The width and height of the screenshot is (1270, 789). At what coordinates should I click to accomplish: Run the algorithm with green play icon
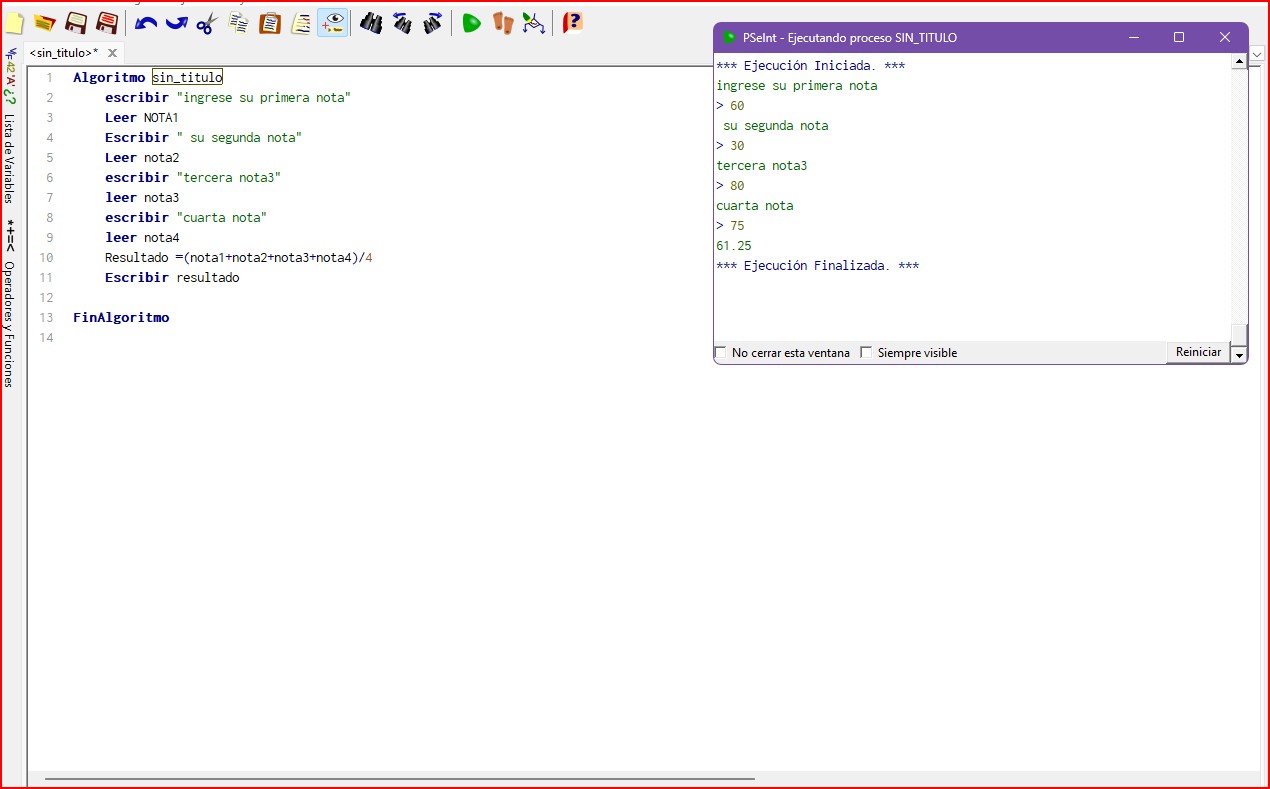pyautogui.click(x=471, y=22)
